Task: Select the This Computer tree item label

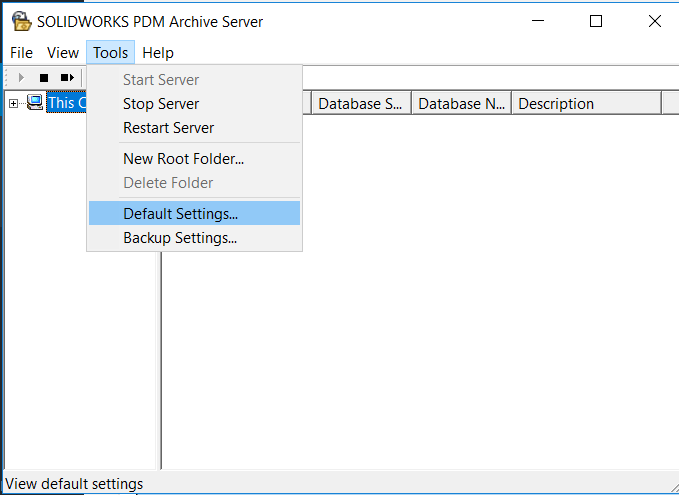Action: tap(66, 102)
